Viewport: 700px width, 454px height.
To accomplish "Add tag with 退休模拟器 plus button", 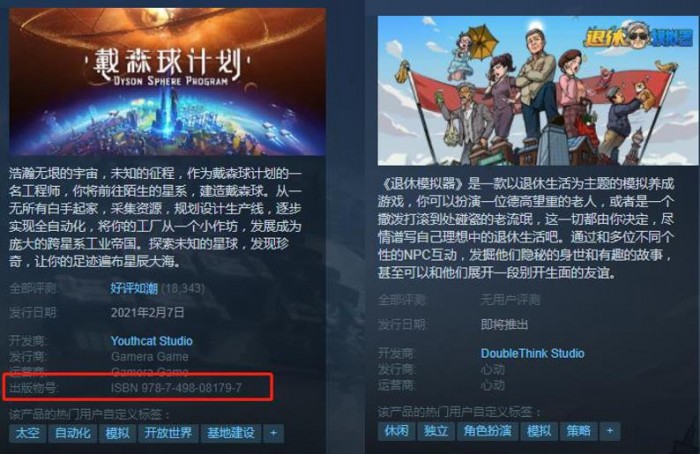I will coord(610,431).
